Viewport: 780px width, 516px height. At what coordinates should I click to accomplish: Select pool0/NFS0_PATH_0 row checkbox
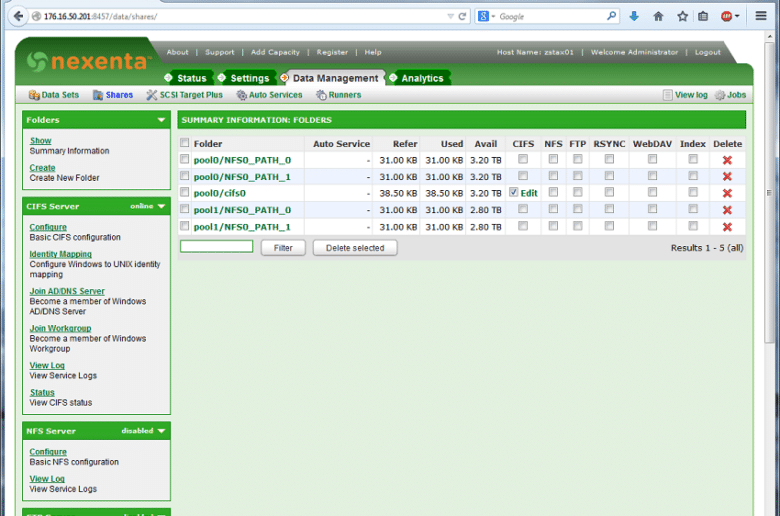(185, 159)
